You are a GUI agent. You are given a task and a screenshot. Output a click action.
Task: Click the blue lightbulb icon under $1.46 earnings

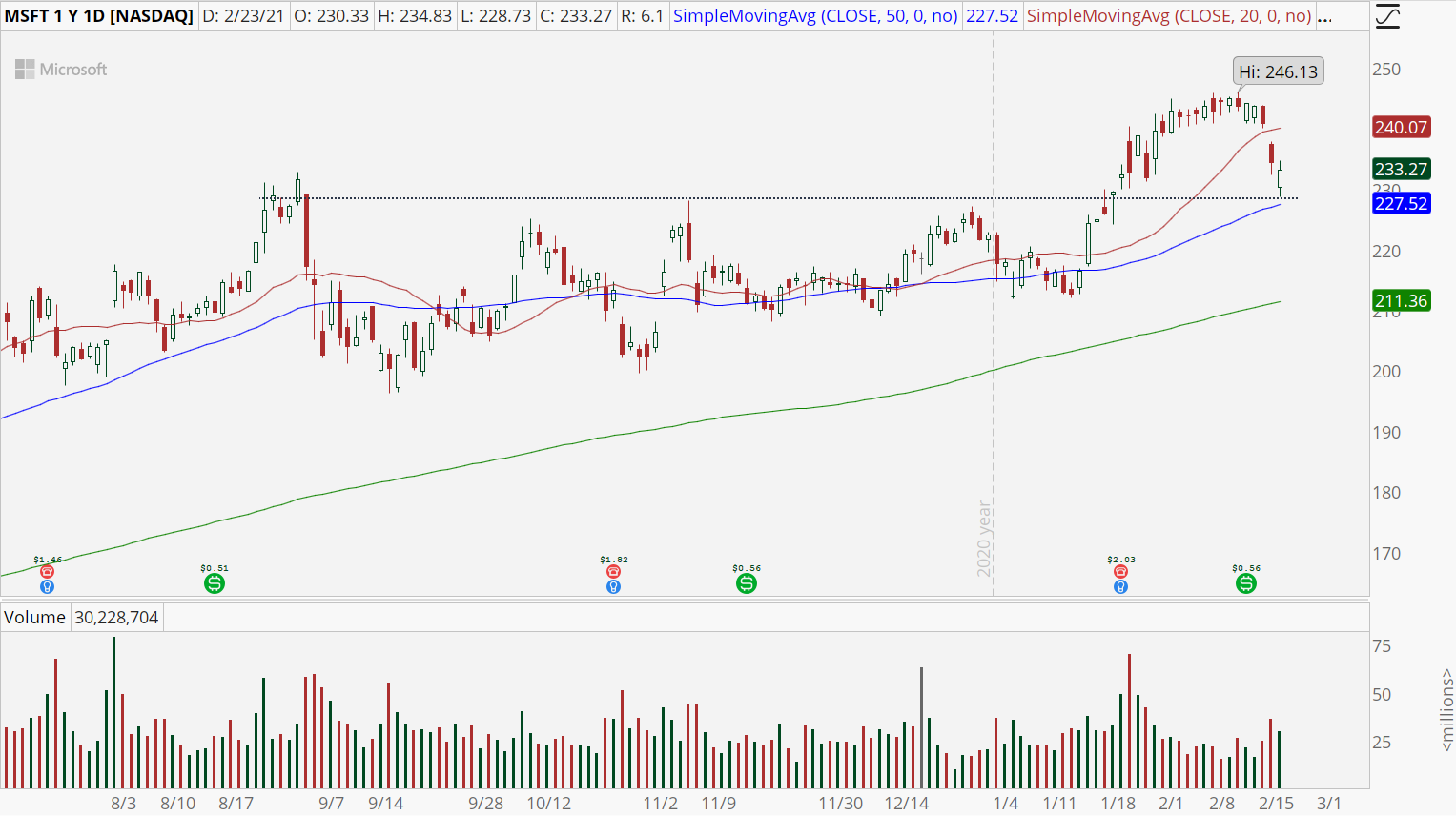point(47,586)
